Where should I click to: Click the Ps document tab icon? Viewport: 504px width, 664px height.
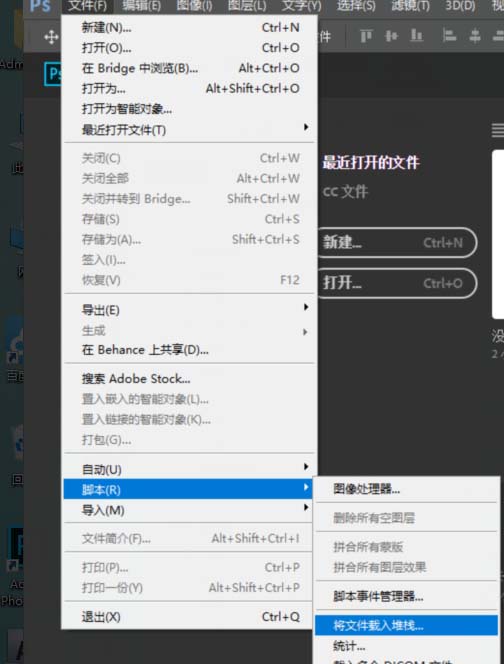pos(53,74)
